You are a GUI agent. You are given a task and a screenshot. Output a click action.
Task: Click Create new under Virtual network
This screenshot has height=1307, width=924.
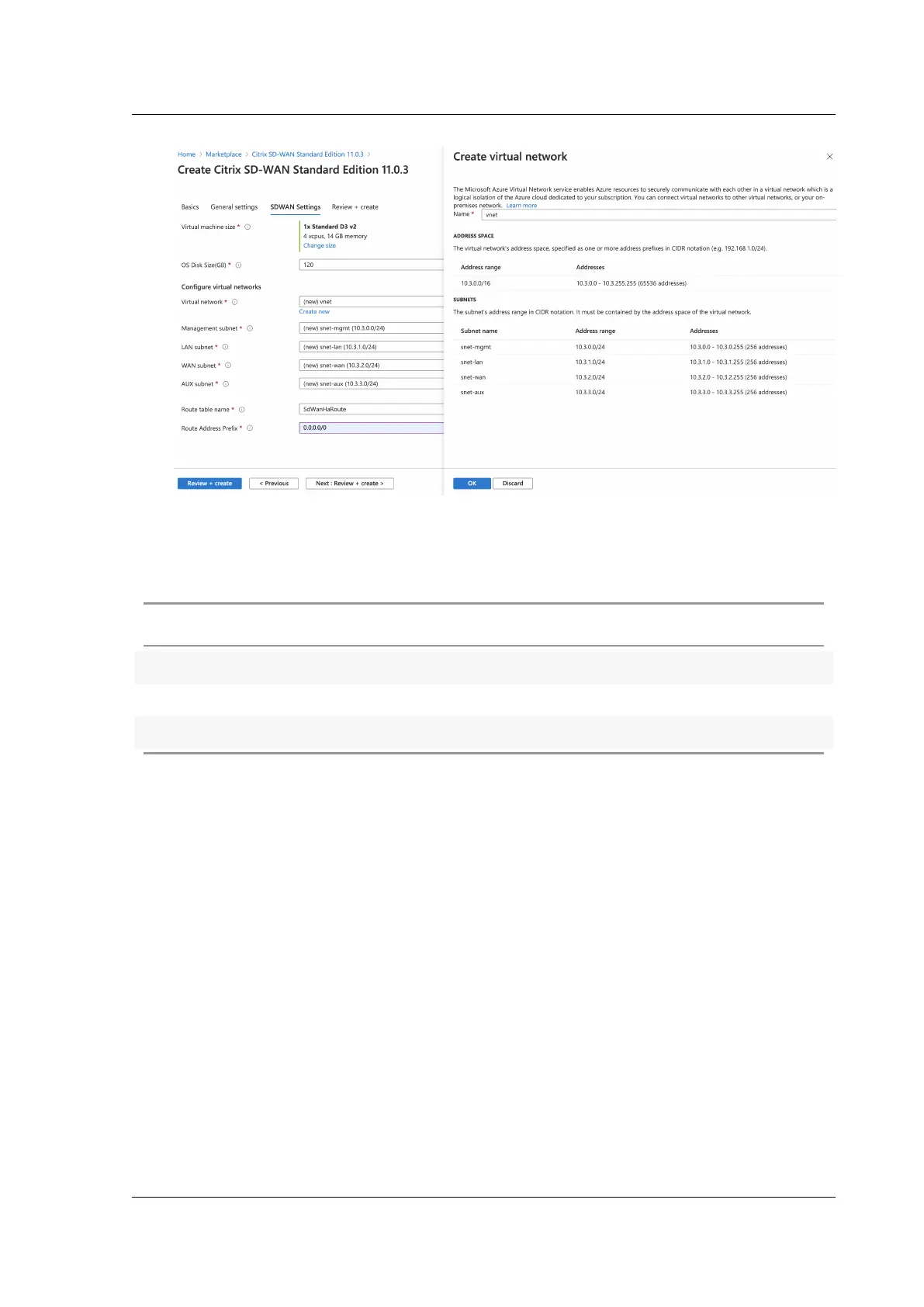click(x=314, y=312)
